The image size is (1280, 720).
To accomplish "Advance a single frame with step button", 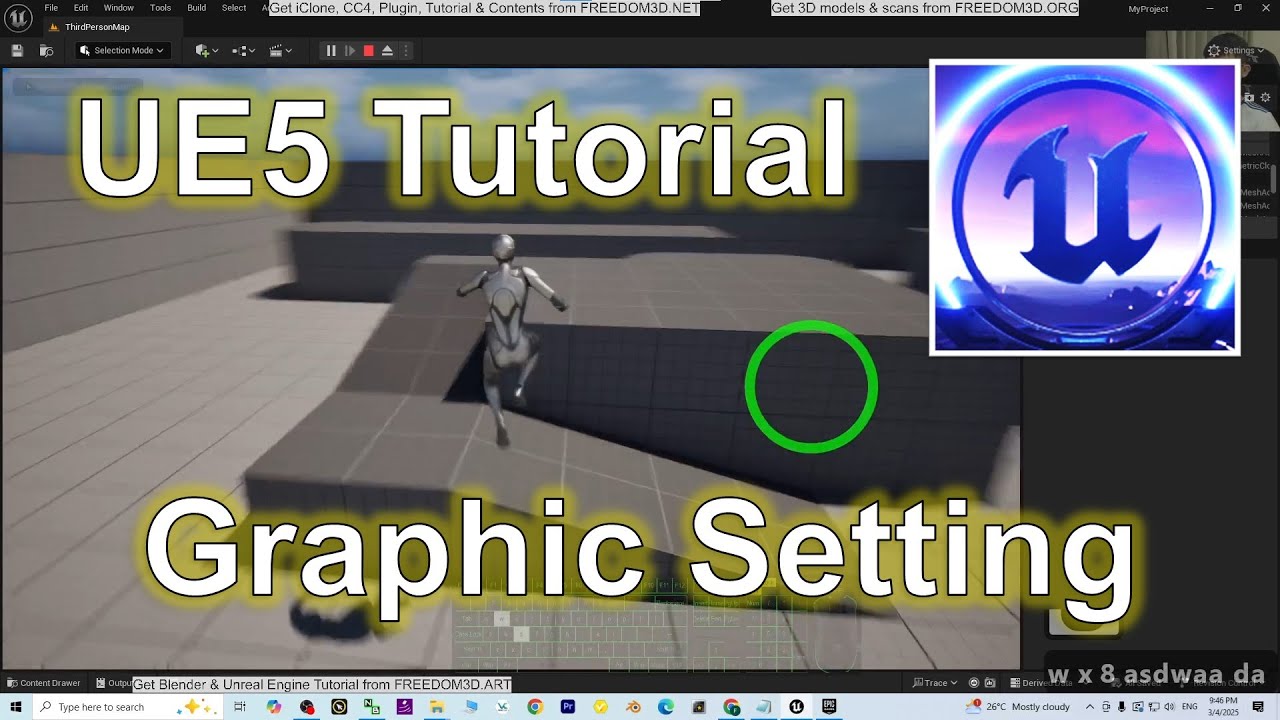I will click(x=350, y=50).
